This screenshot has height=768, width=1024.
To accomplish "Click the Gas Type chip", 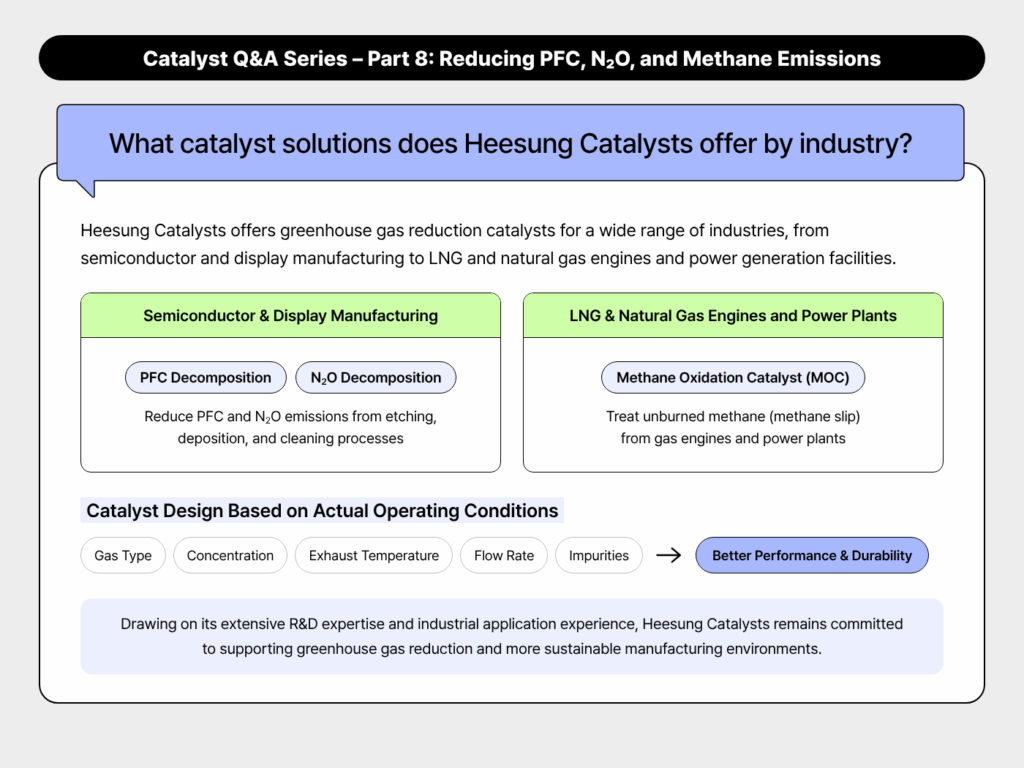I will click(x=123, y=555).
